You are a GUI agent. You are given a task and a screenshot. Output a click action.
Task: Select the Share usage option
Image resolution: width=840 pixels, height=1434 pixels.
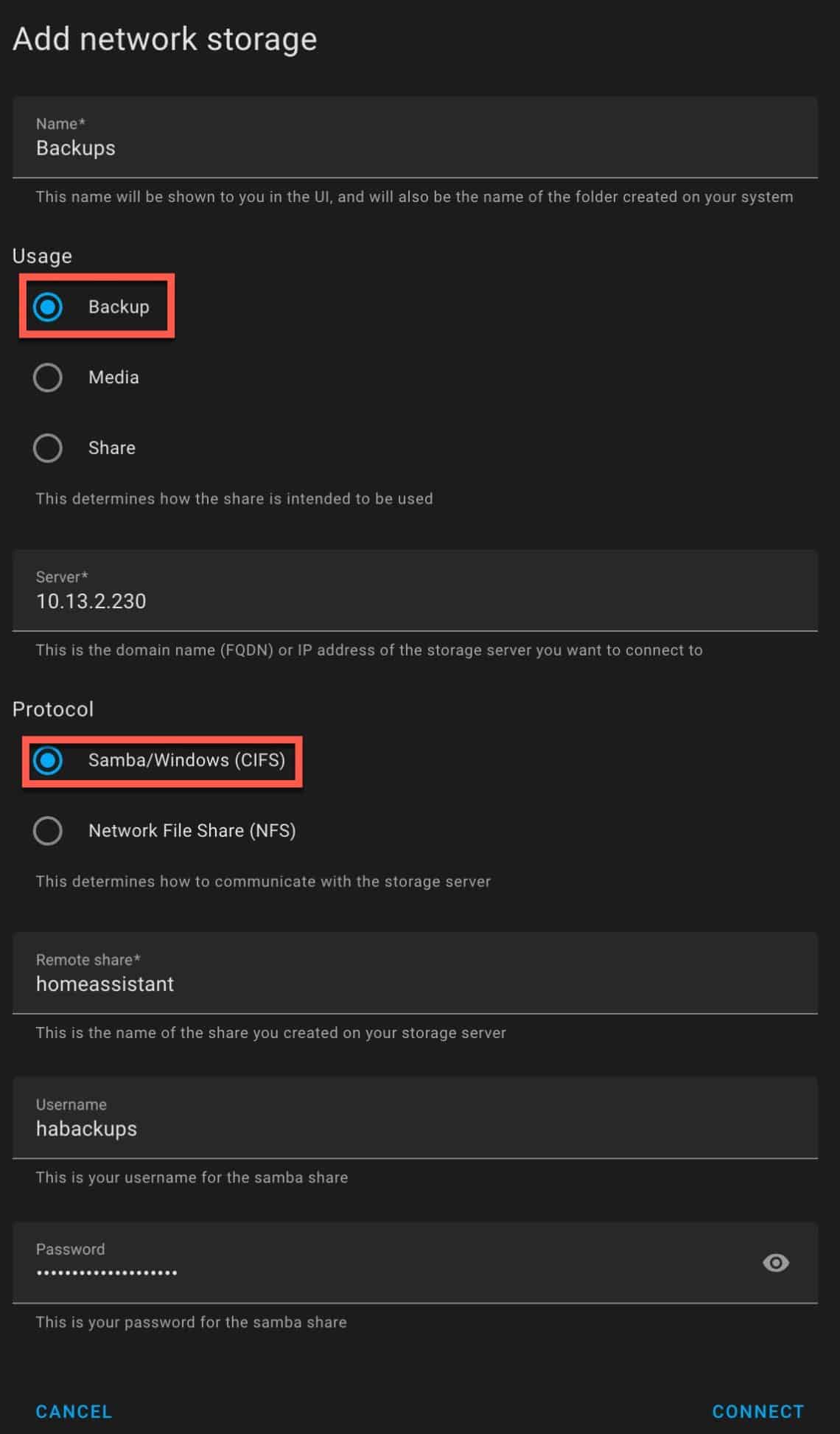click(x=47, y=448)
